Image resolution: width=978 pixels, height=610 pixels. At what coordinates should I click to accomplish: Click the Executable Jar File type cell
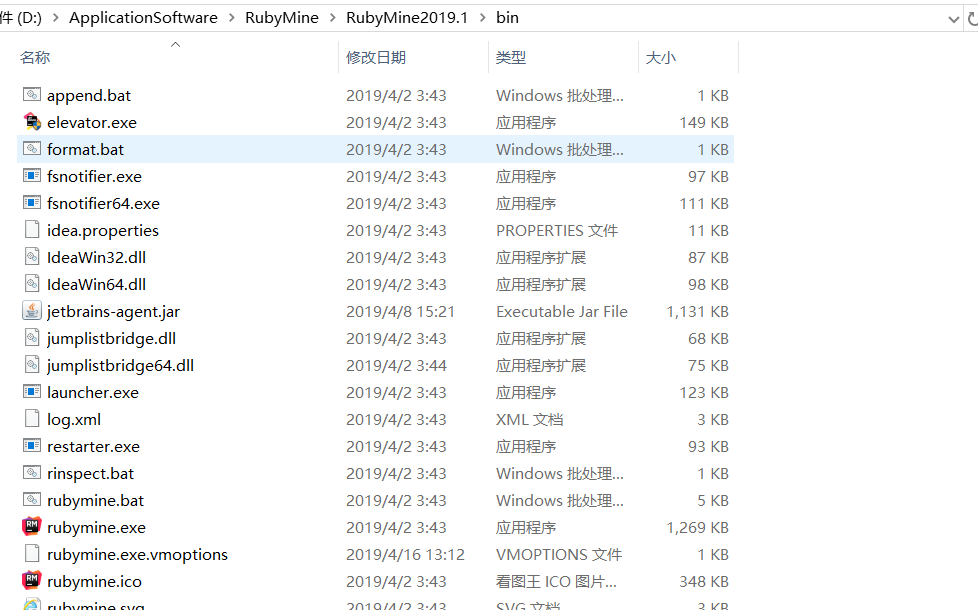pyautogui.click(x=562, y=311)
